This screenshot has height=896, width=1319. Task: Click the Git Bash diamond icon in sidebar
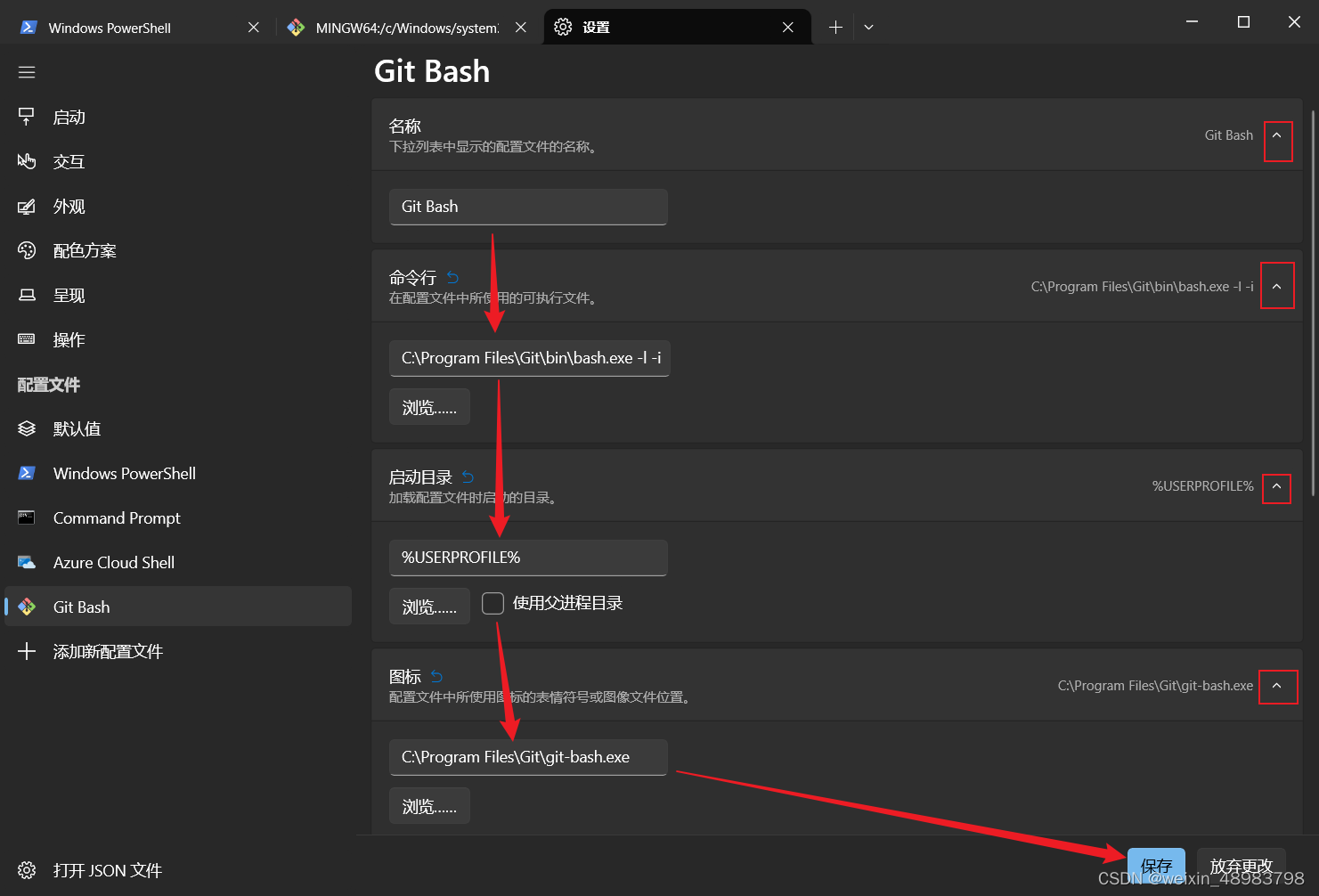coord(27,607)
